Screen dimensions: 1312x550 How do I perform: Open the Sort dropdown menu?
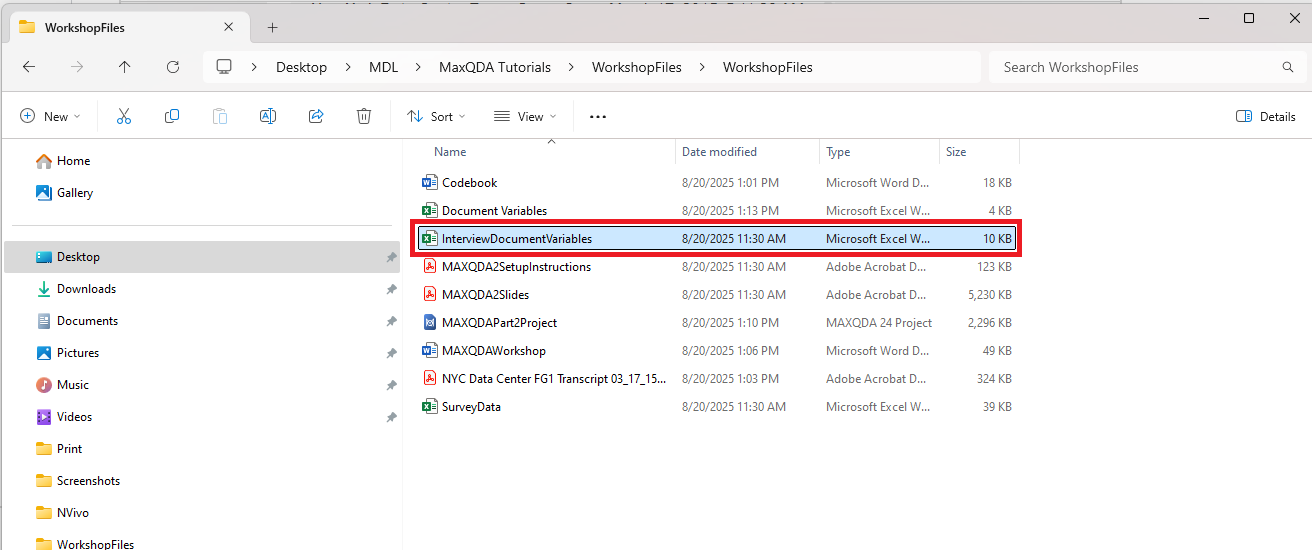pyautogui.click(x=436, y=117)
